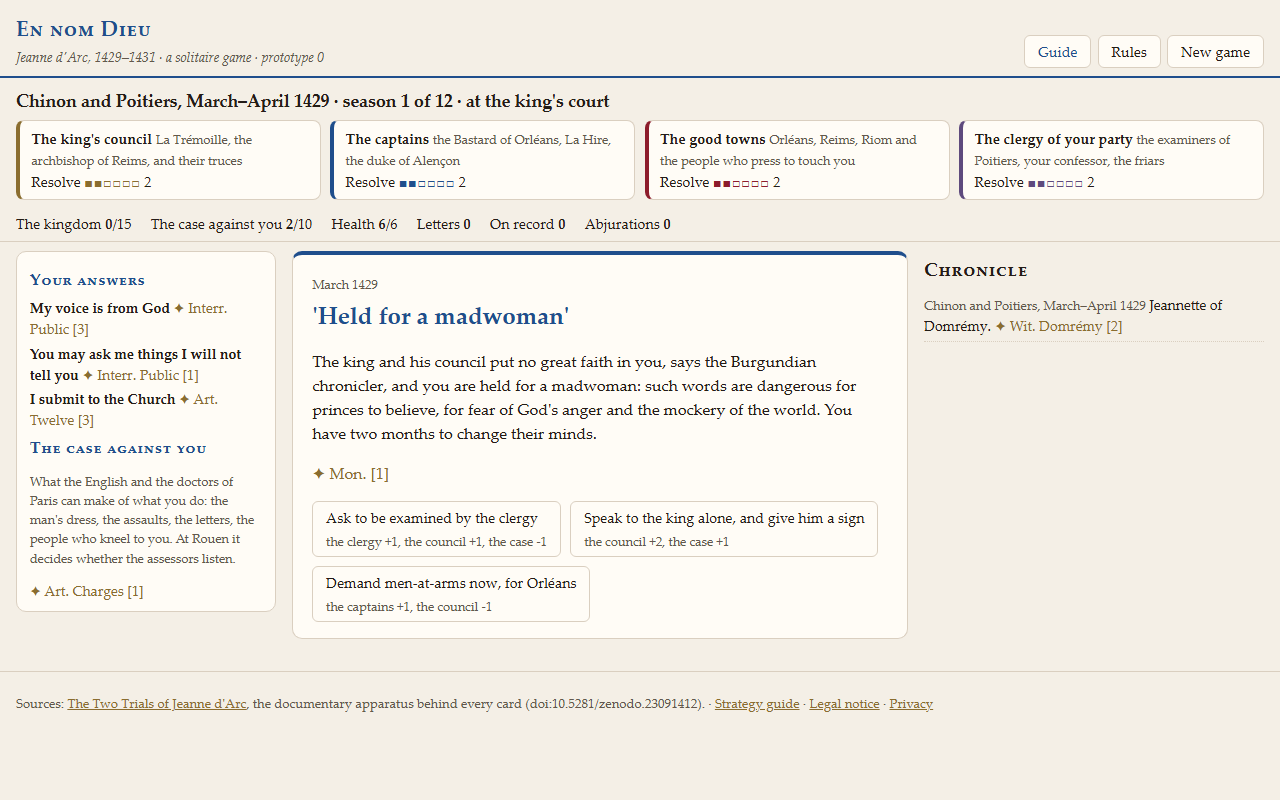Click the 'On record 0' stat
Image resolution: width=1280 pixels, height=800 pixels.
tap(528, 225)
